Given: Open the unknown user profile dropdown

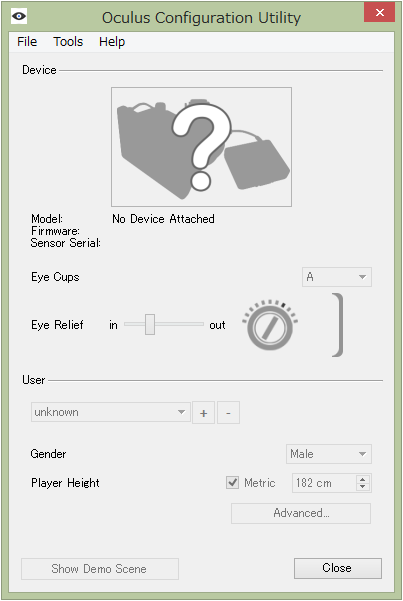Looking at the screenshot, I should (x=110, y=412).
